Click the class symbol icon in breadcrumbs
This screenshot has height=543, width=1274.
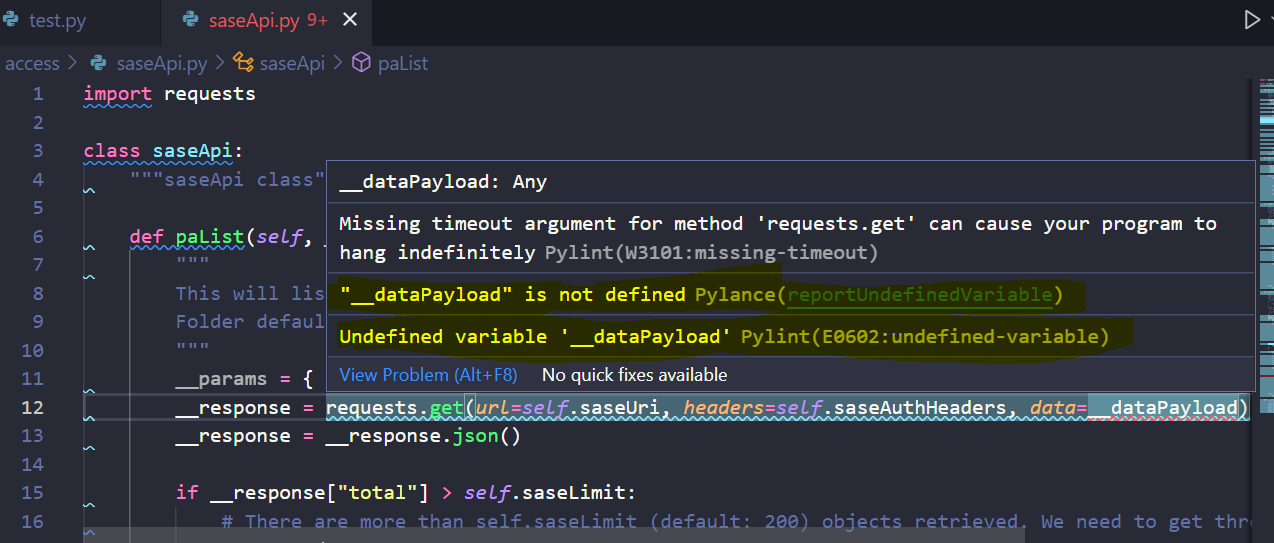click(243, 63)
